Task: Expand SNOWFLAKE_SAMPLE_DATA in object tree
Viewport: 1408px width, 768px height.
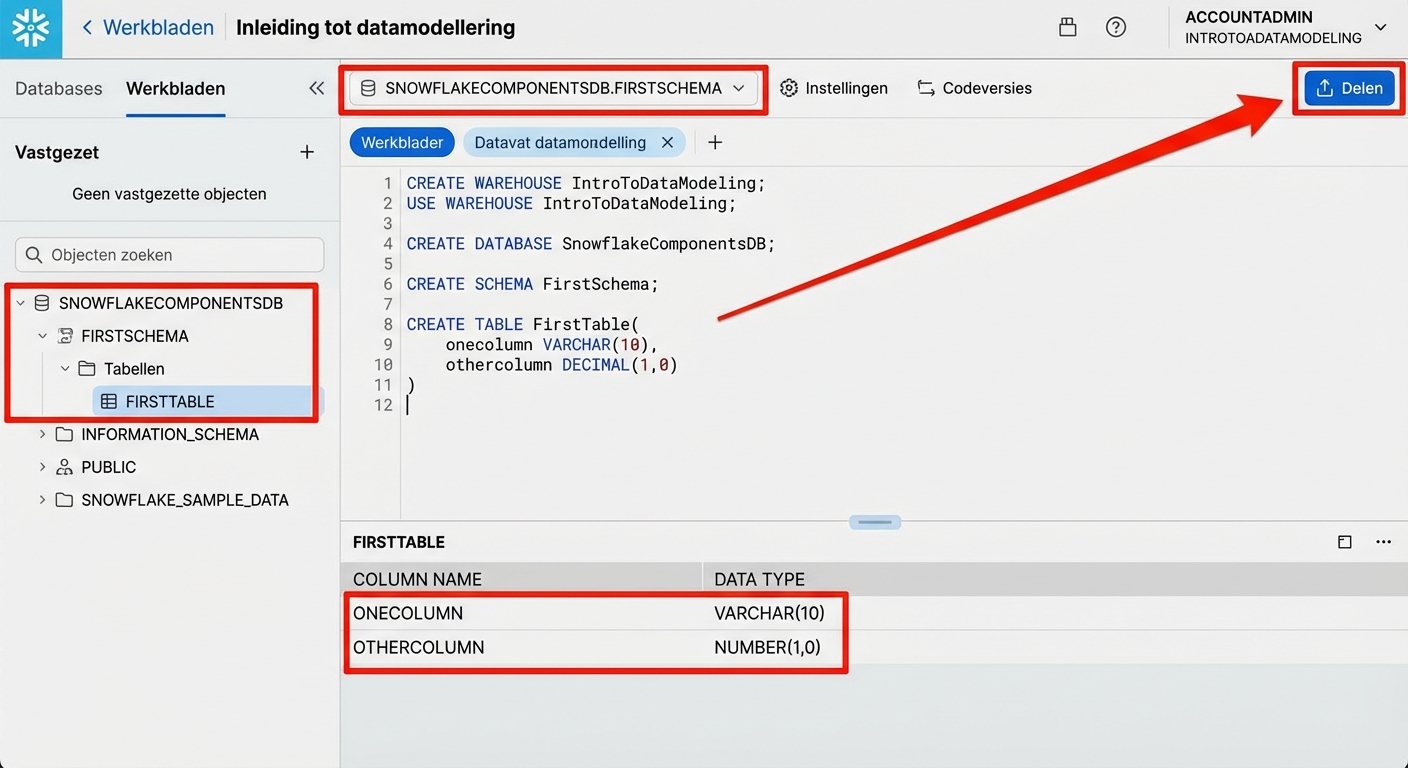Action: coord(42,499)
